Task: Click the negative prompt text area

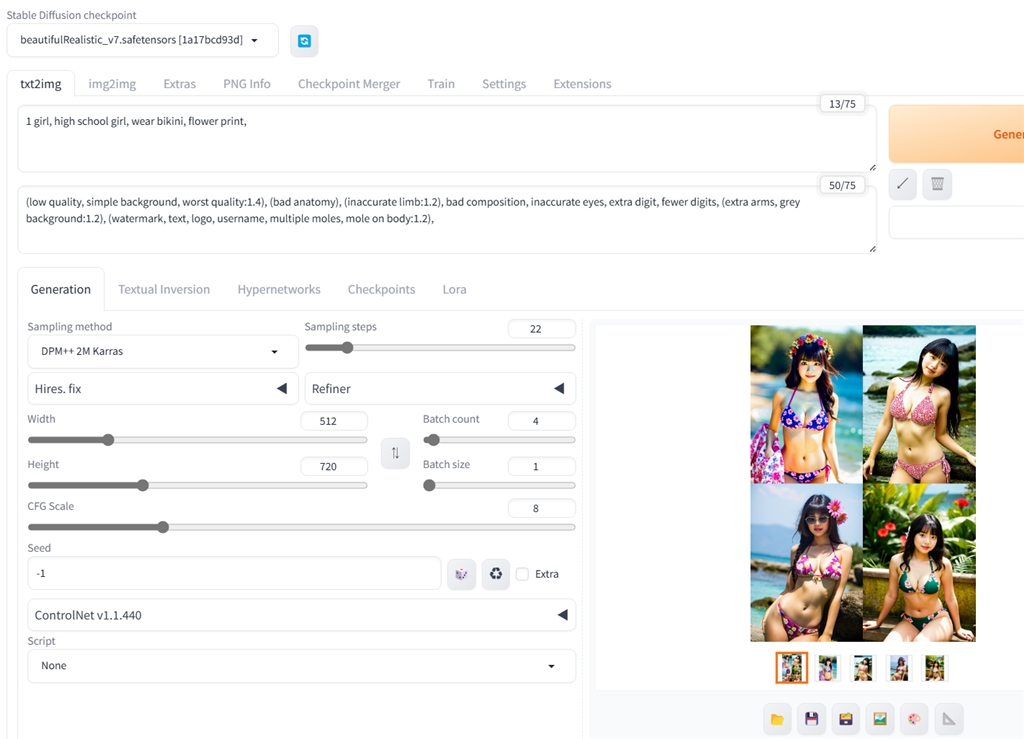Action: [x=447, y=220]
